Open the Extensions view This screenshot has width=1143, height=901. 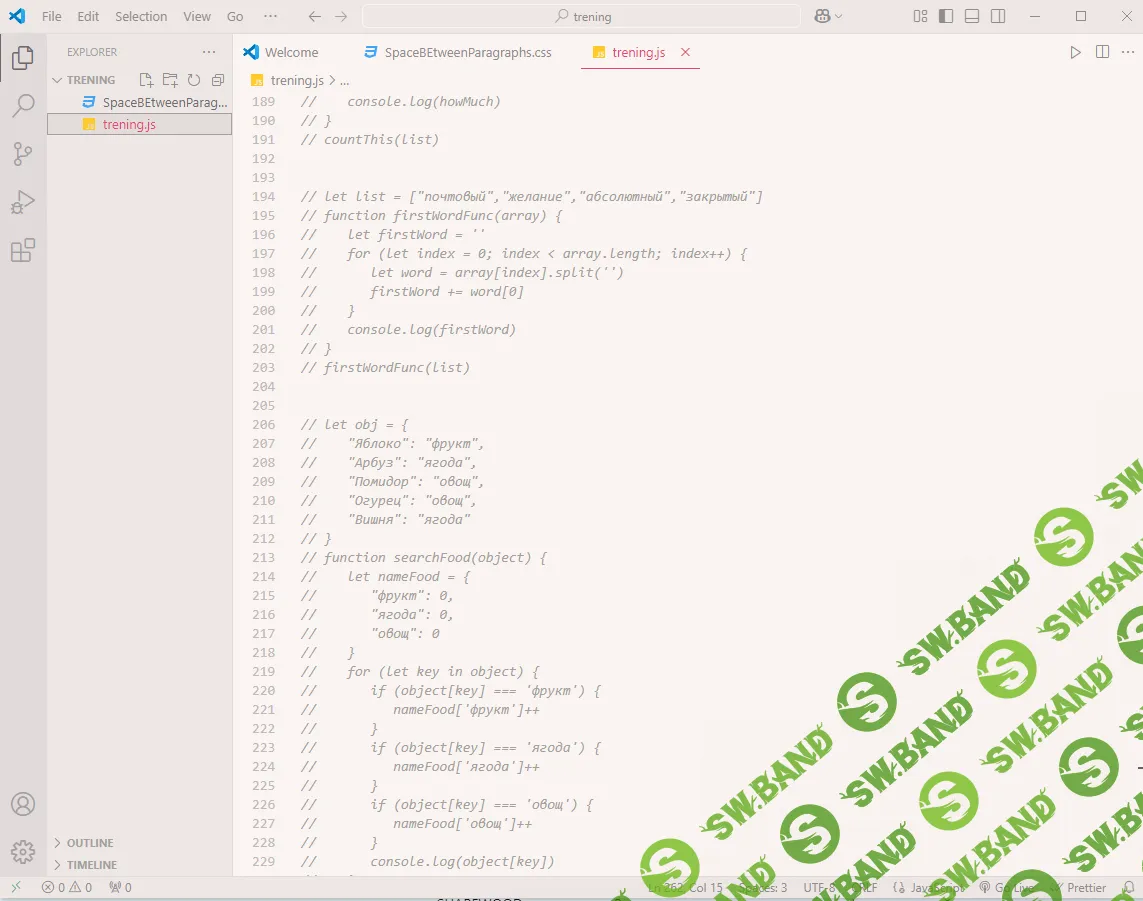(x=22, y=250)
